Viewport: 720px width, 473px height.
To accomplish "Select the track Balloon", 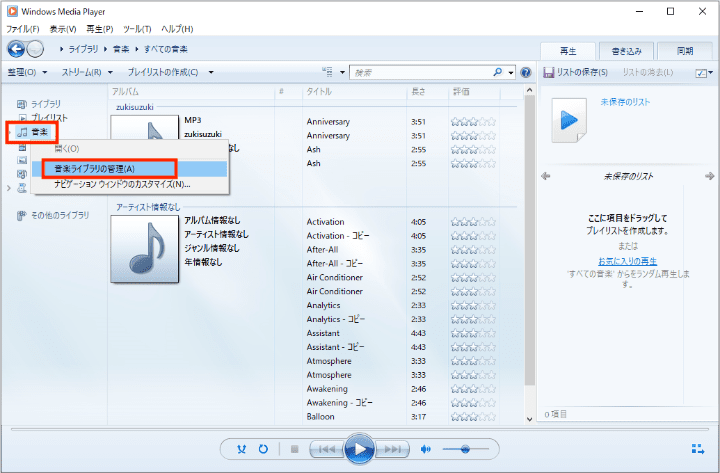I will 321,417.
